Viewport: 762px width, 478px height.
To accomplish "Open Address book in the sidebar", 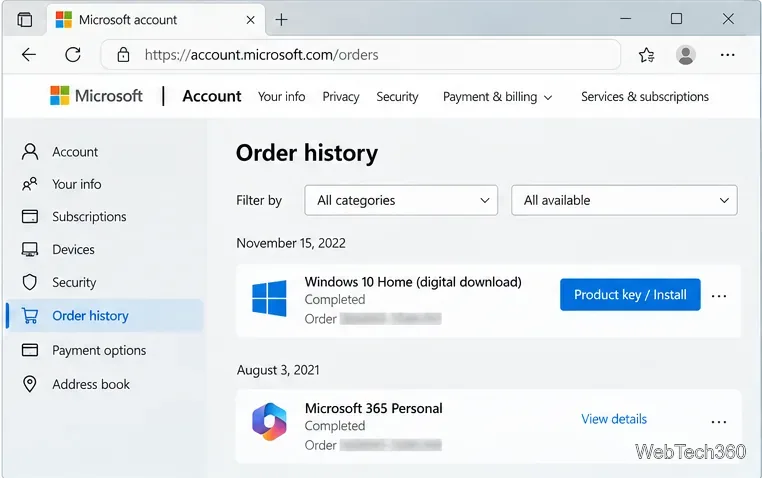I will [104, 384].
